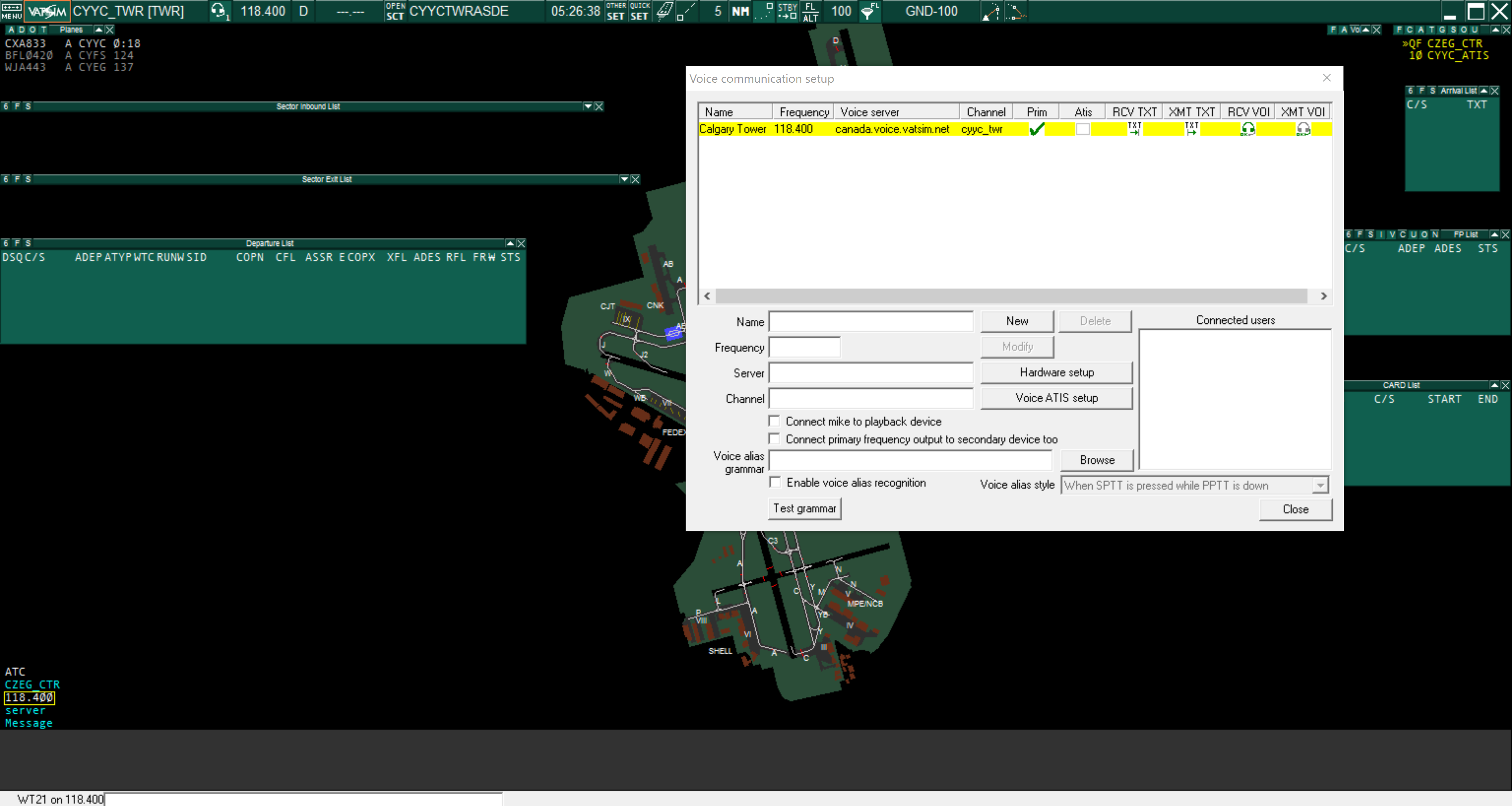
Task: Click the FL/ALT toggle icon
Action: click(x=810, y=11)
